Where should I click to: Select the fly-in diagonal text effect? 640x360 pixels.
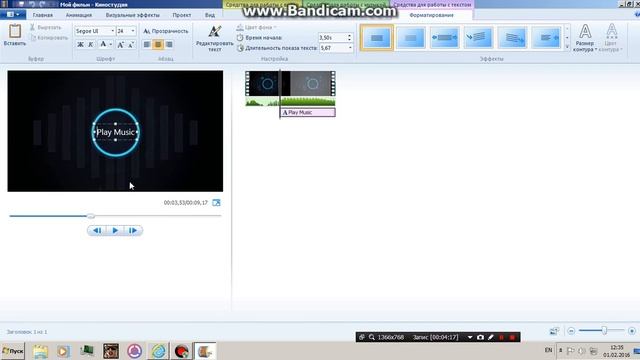tap(478, 38)
